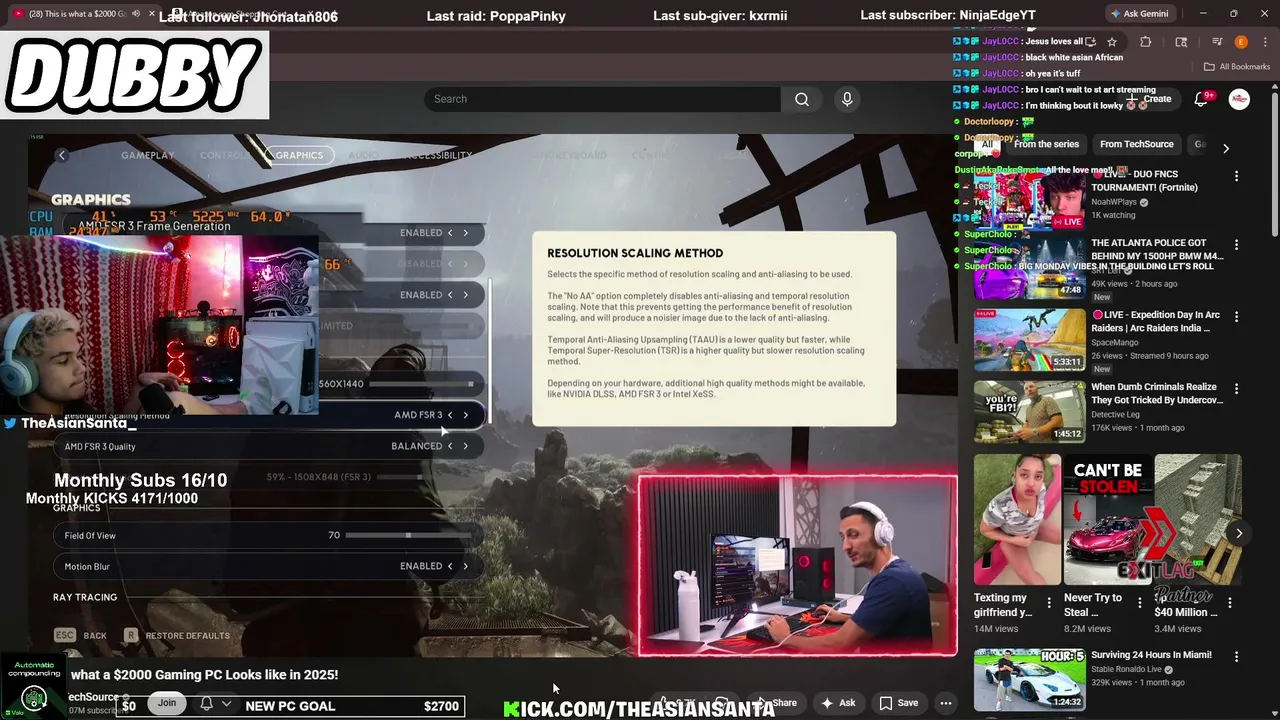Viewport: 1280px width, 720px height.
Task: Toggle AMD FSR 3 Frame Generation ENABLED value
Action: click(x=421, y=233)
